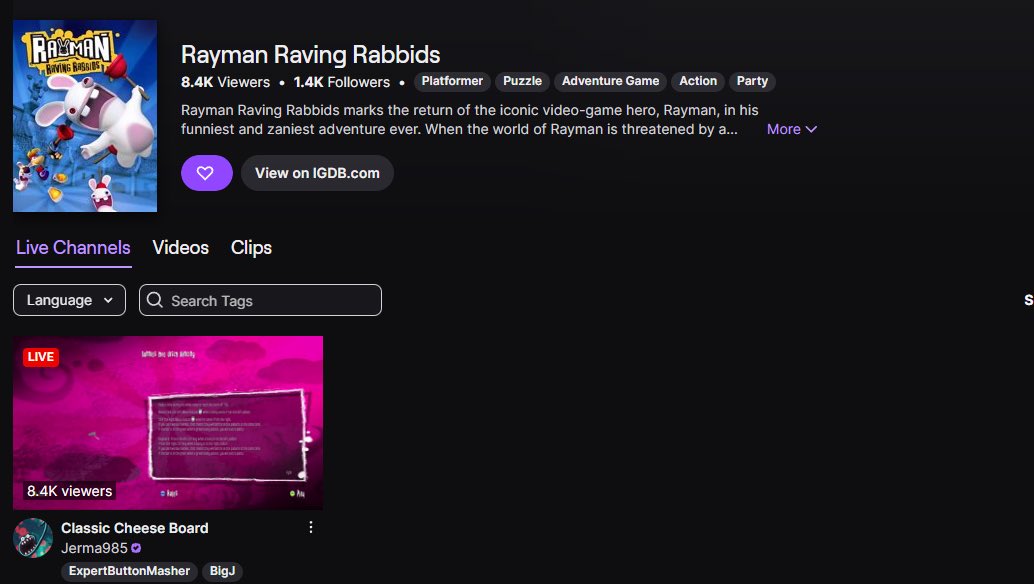Click the Rayman Raving Rabbids heading
The height and width of the screenshot is (584, 1034).
click(x=311, y=55)
